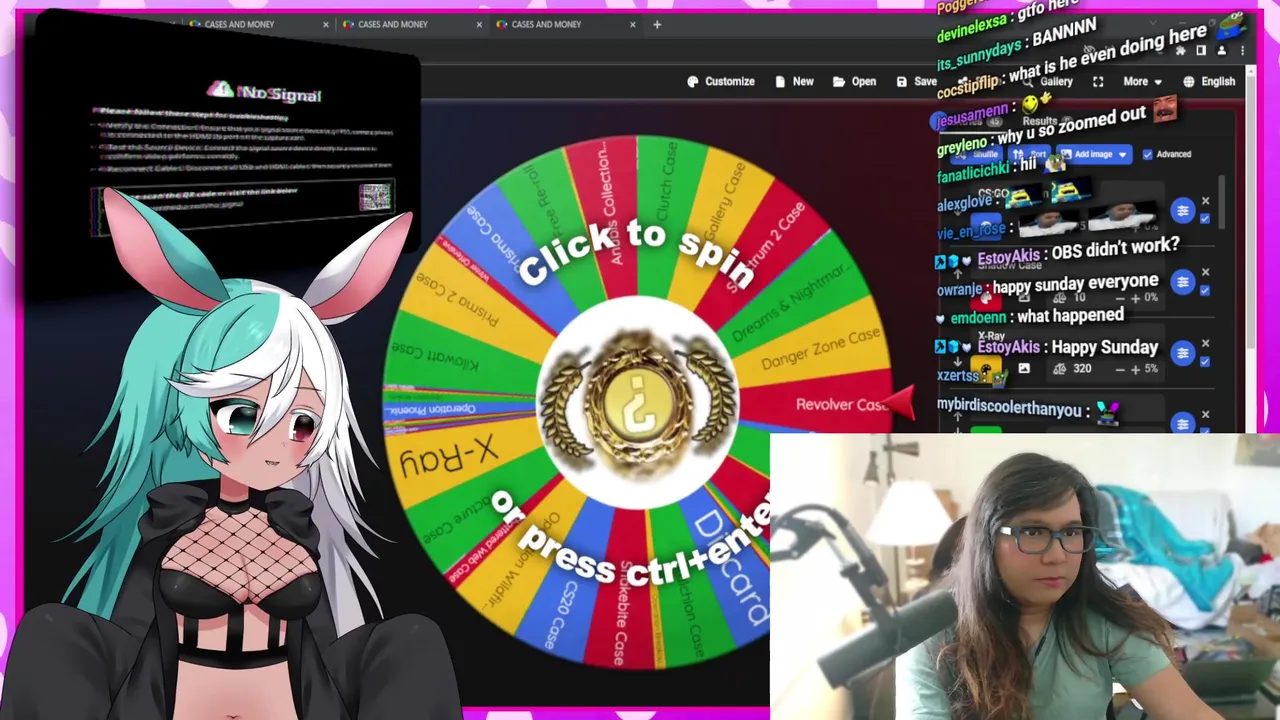Toggle the Advanced checkbox
Viewport: 1280px width, 720px height.
click(1147, 154)
